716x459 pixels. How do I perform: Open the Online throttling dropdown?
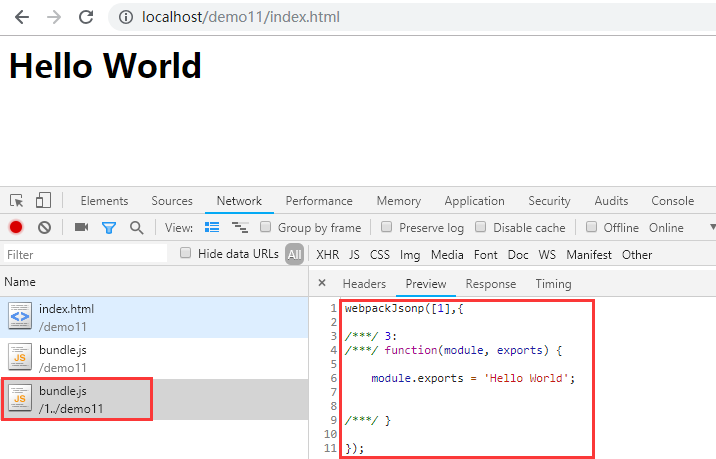click(x=681, y=227)
